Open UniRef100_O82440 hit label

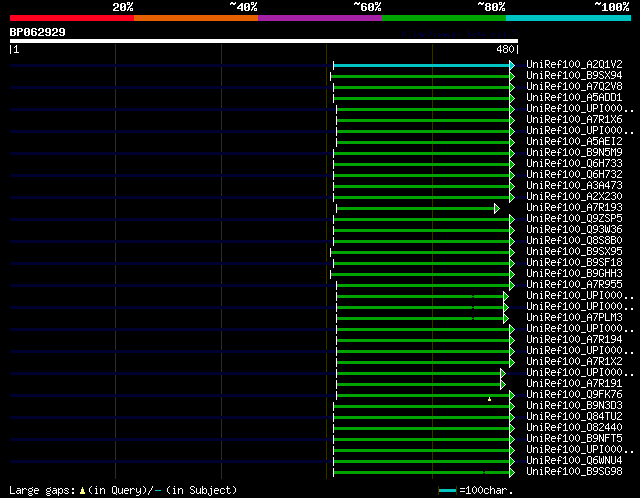574,428
